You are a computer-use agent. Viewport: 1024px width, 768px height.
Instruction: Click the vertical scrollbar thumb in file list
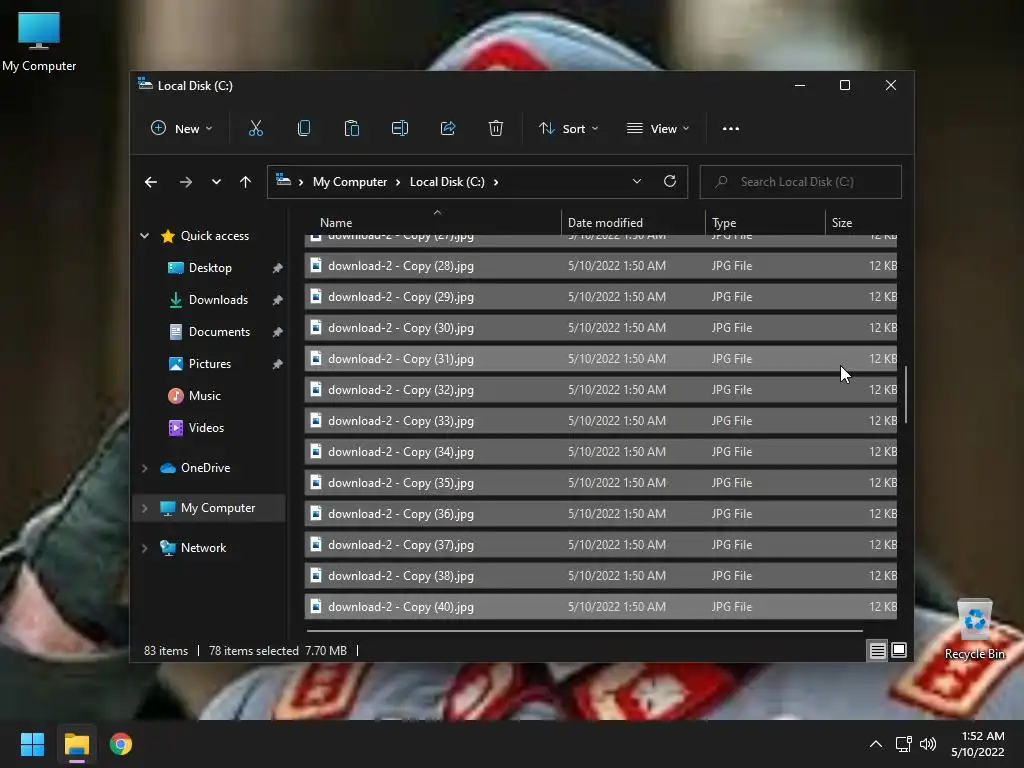coord(906,395)
